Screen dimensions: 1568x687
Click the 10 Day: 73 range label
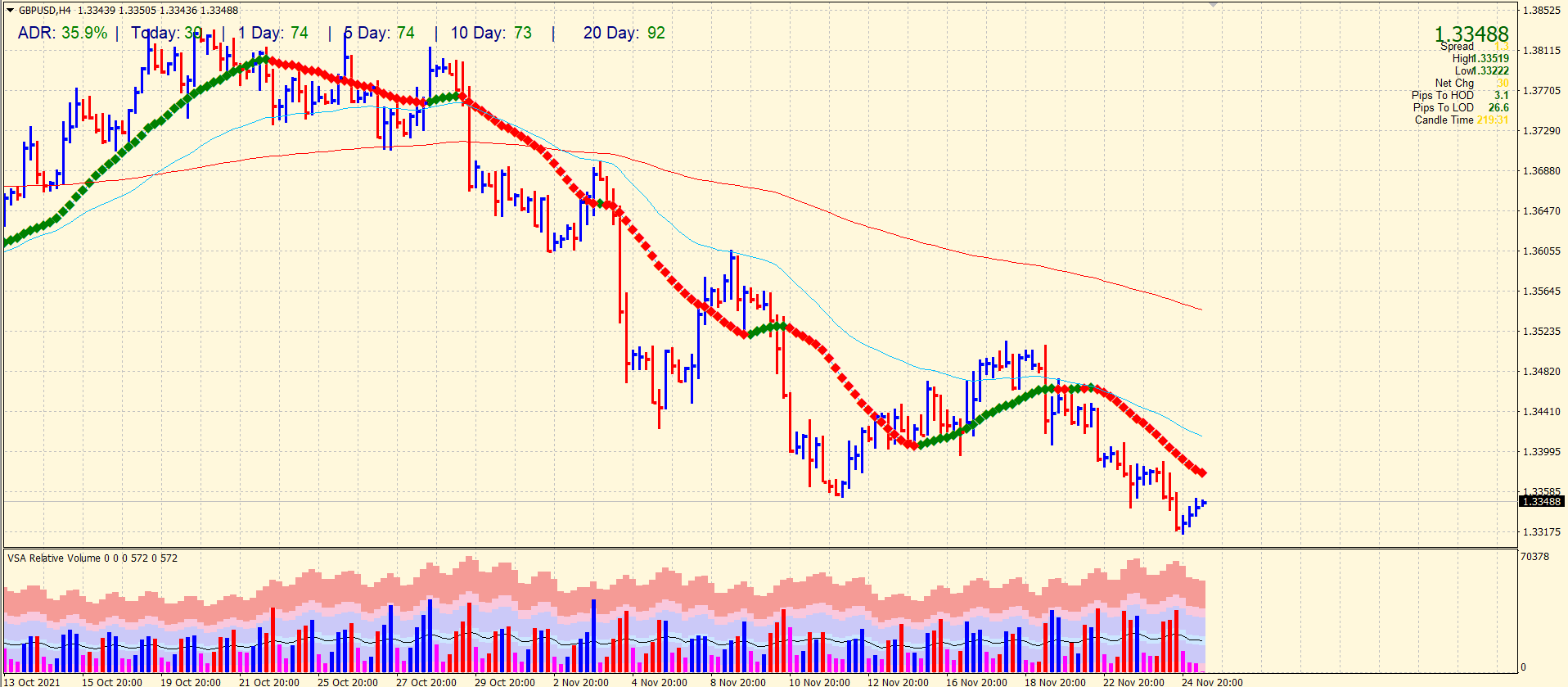491,33
